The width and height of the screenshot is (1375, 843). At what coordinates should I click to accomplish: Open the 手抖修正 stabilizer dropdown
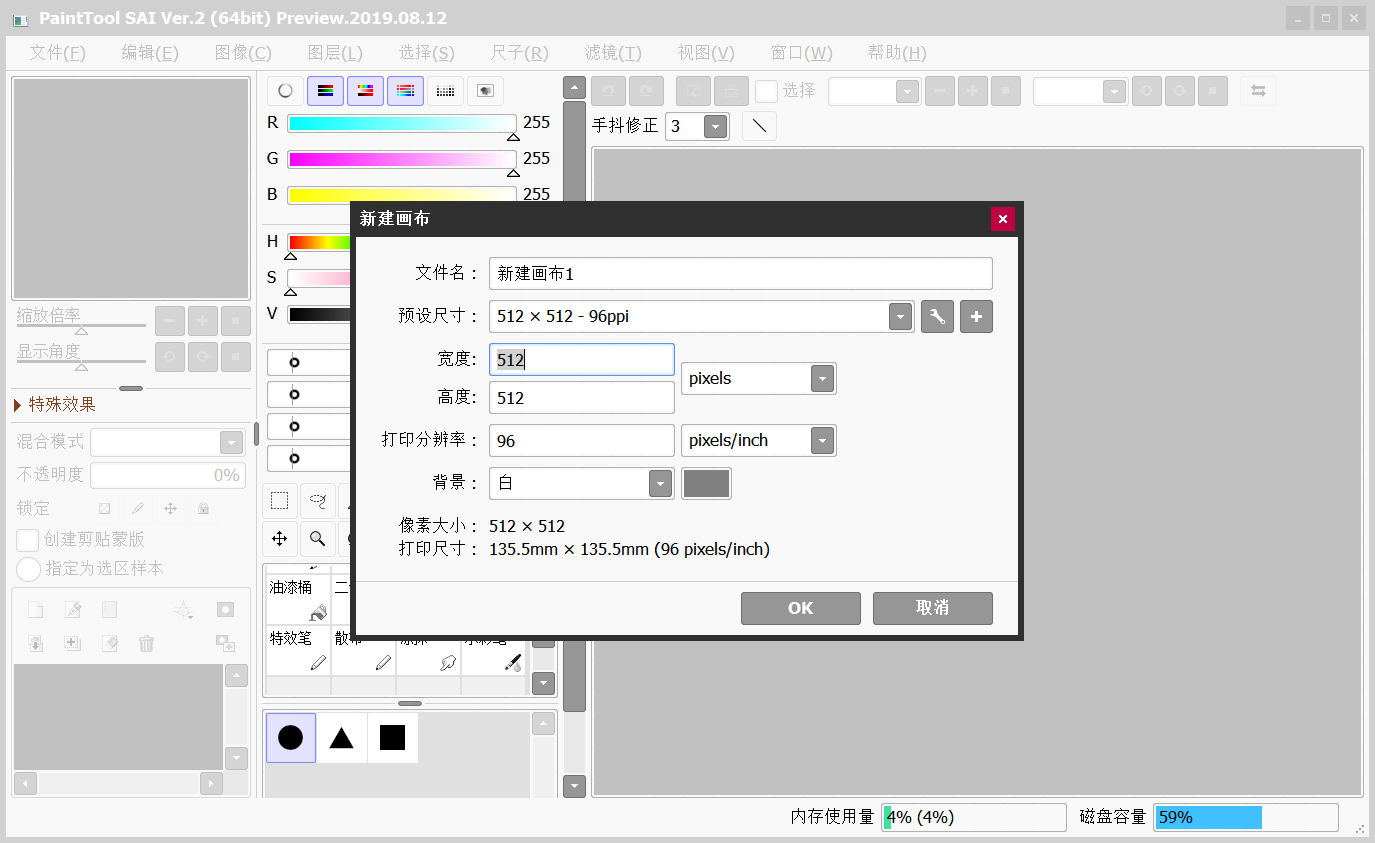(715, 127)
